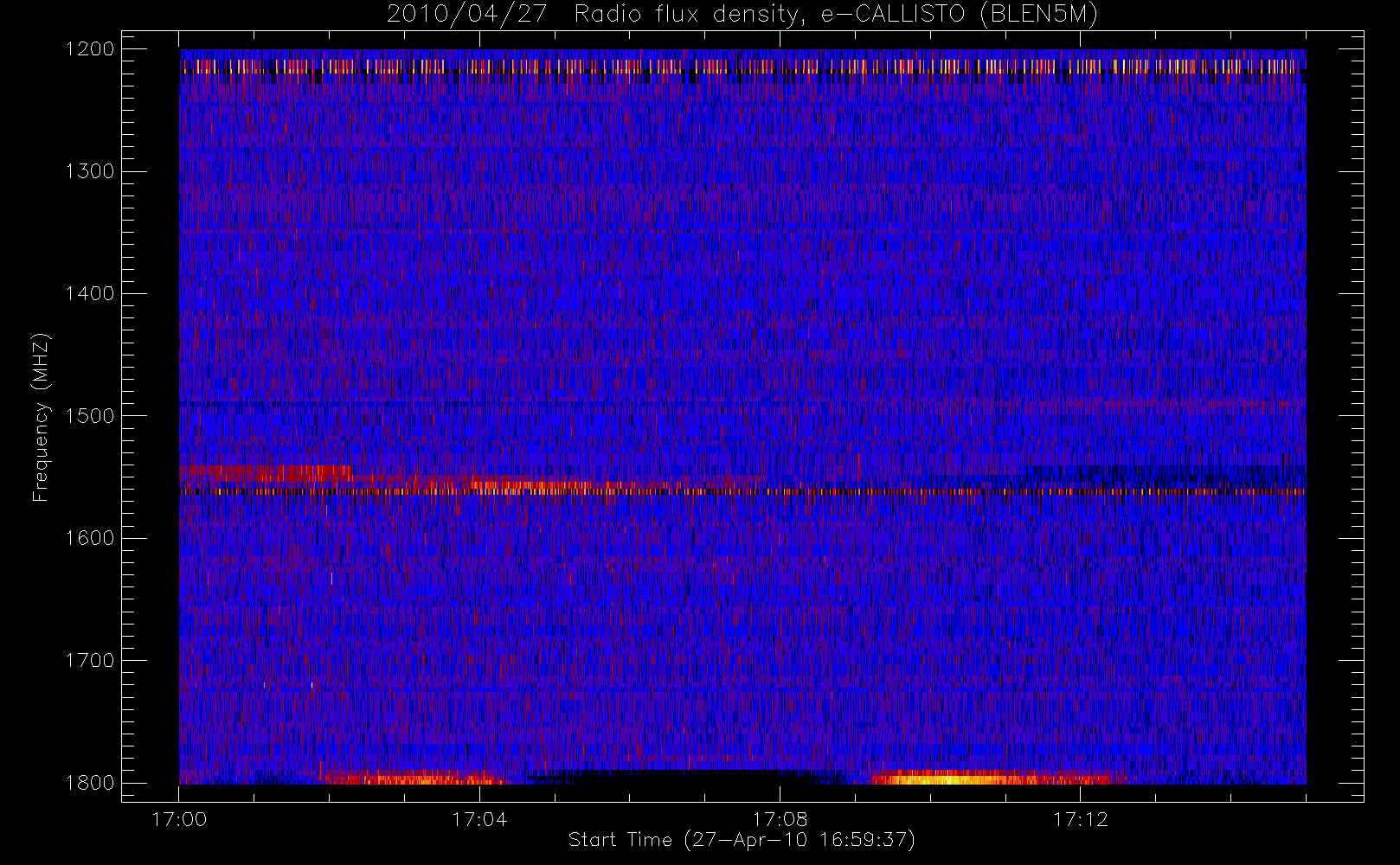The width and height of the screenshot is (1400, 865).
Task: Click the 1200 frequency tick label
Action: (x=91, y=49)
